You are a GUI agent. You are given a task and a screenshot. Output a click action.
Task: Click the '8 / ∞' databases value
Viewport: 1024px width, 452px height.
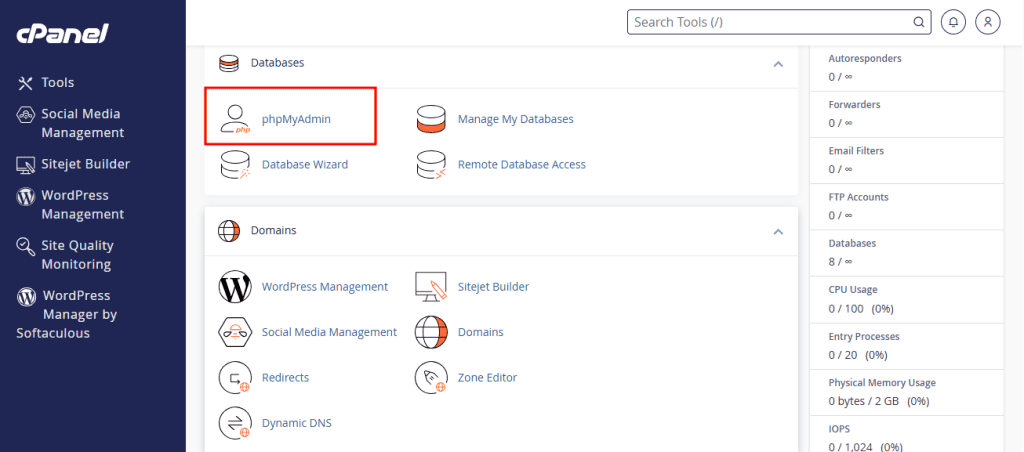(x=840, y=261)
